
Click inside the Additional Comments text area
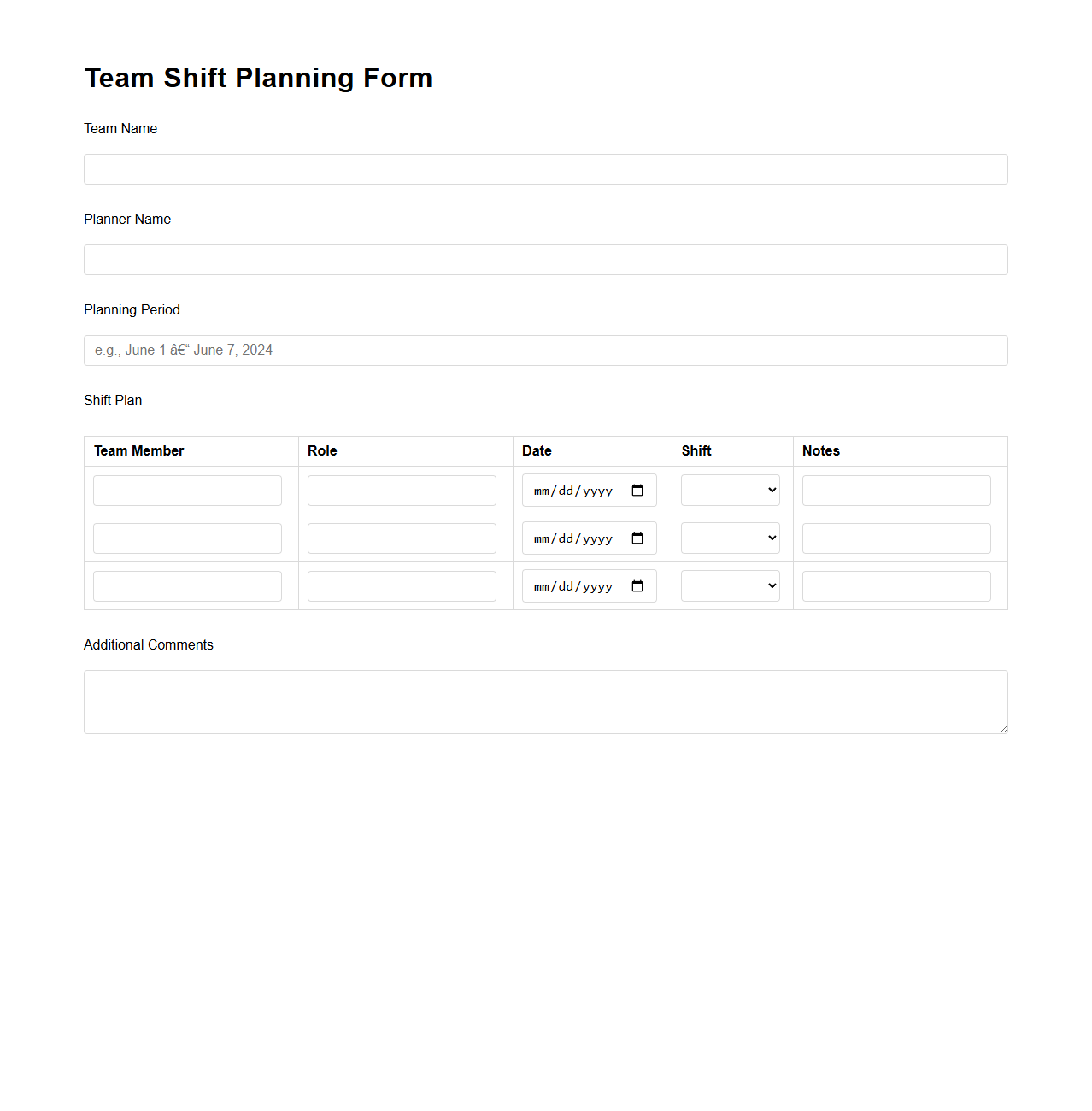[545, 701]
